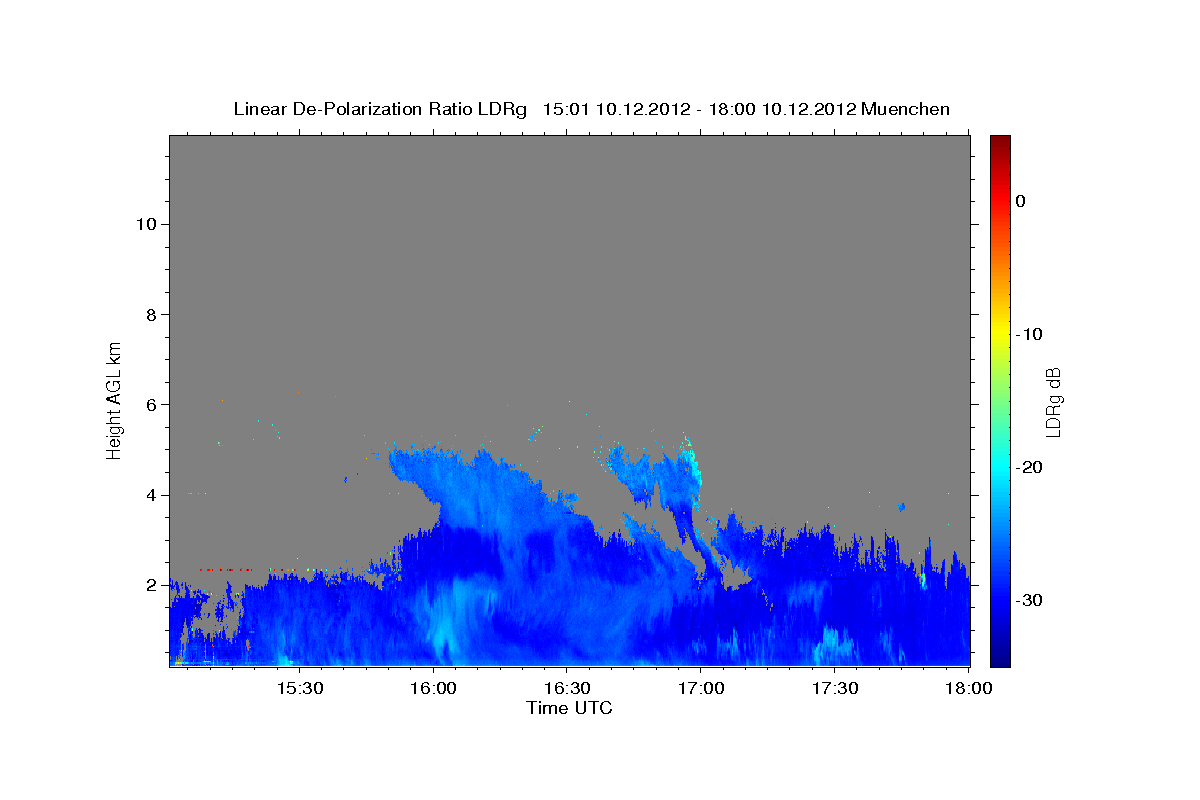Click the red dotted line near 2.3 km

225,570
